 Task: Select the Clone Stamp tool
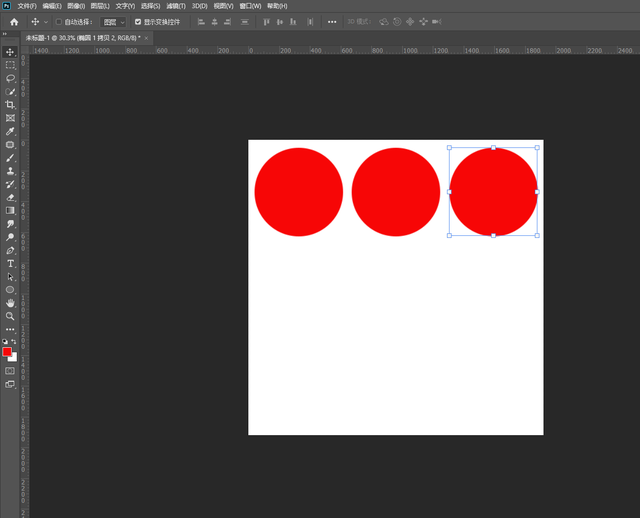(x=10, y=171)
